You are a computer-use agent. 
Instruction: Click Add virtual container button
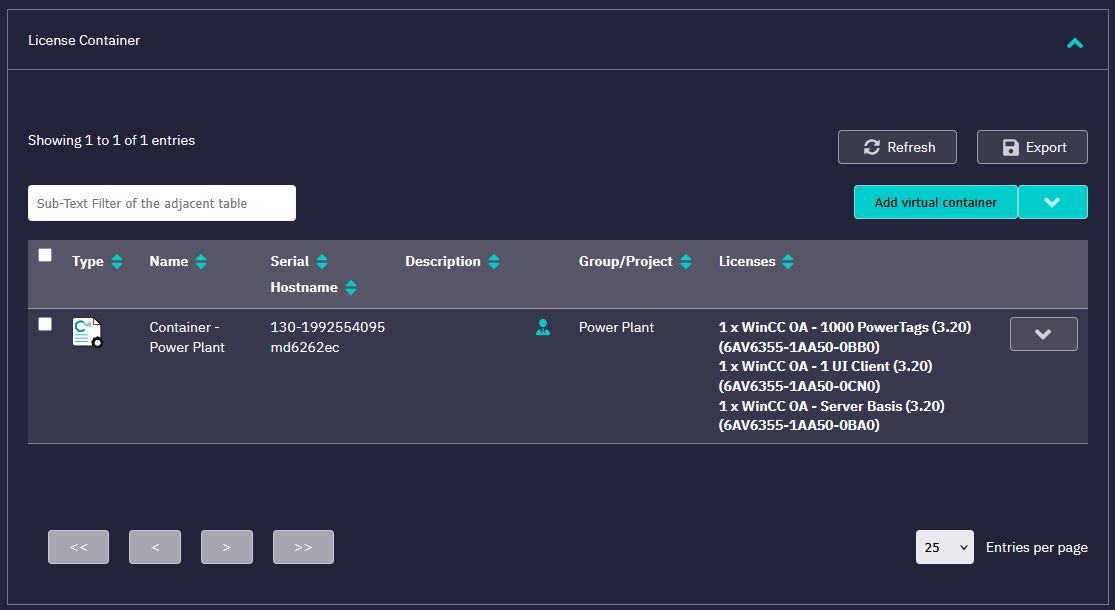point(935,202)
